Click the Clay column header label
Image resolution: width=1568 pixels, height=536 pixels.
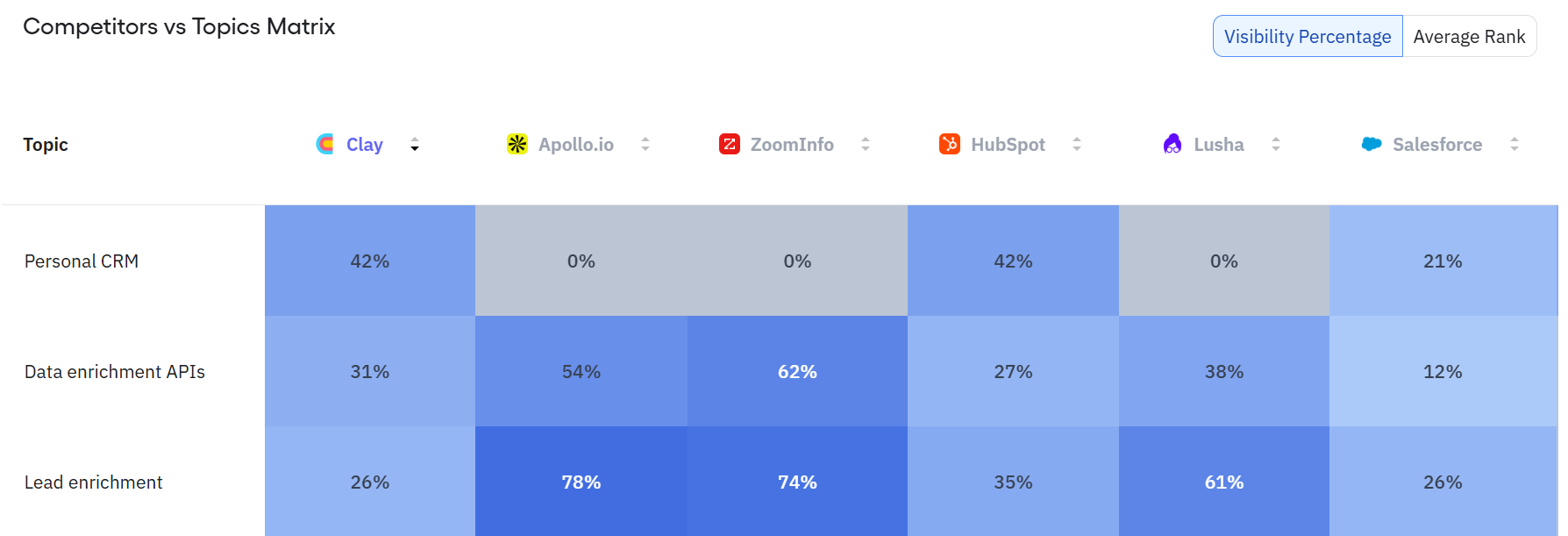pyautogui.click(x=365, y=145)
